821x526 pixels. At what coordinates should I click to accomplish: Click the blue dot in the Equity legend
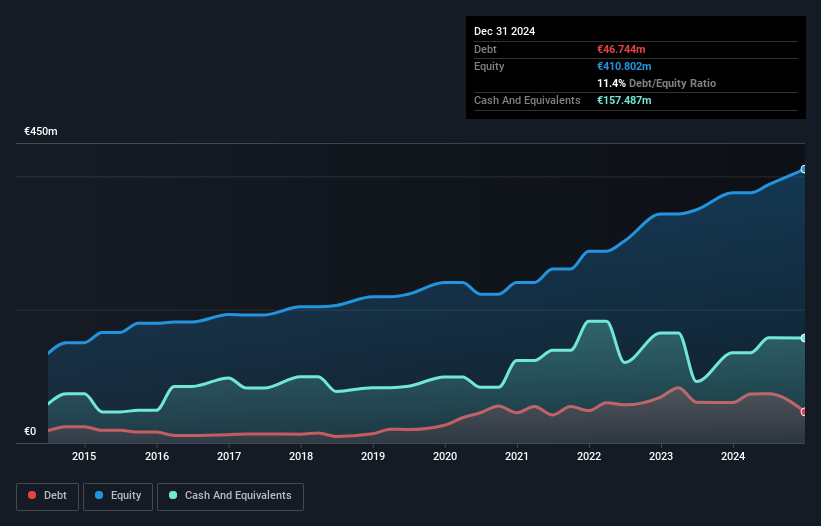pyautogui.click(x=100, y=496)
